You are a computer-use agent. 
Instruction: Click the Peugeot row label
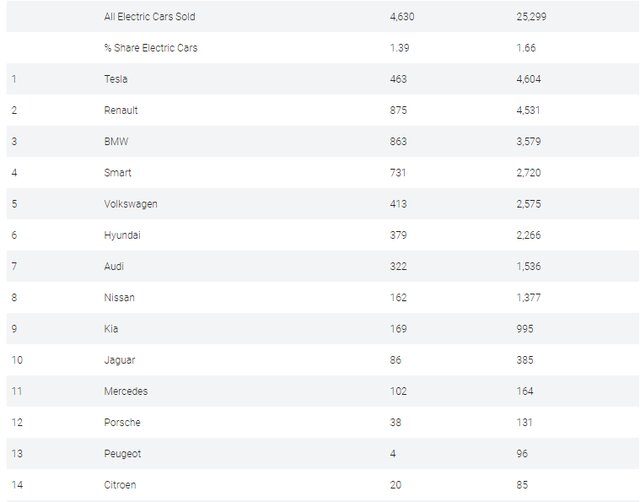(122, 453)
